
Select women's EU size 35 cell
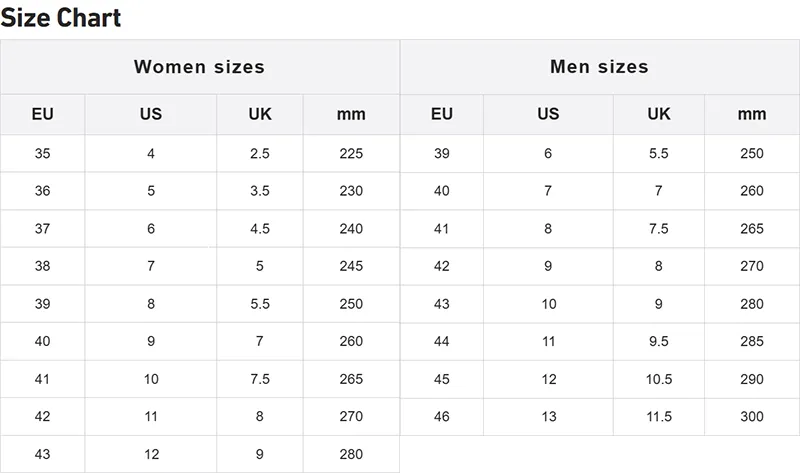tap(42, 153)
